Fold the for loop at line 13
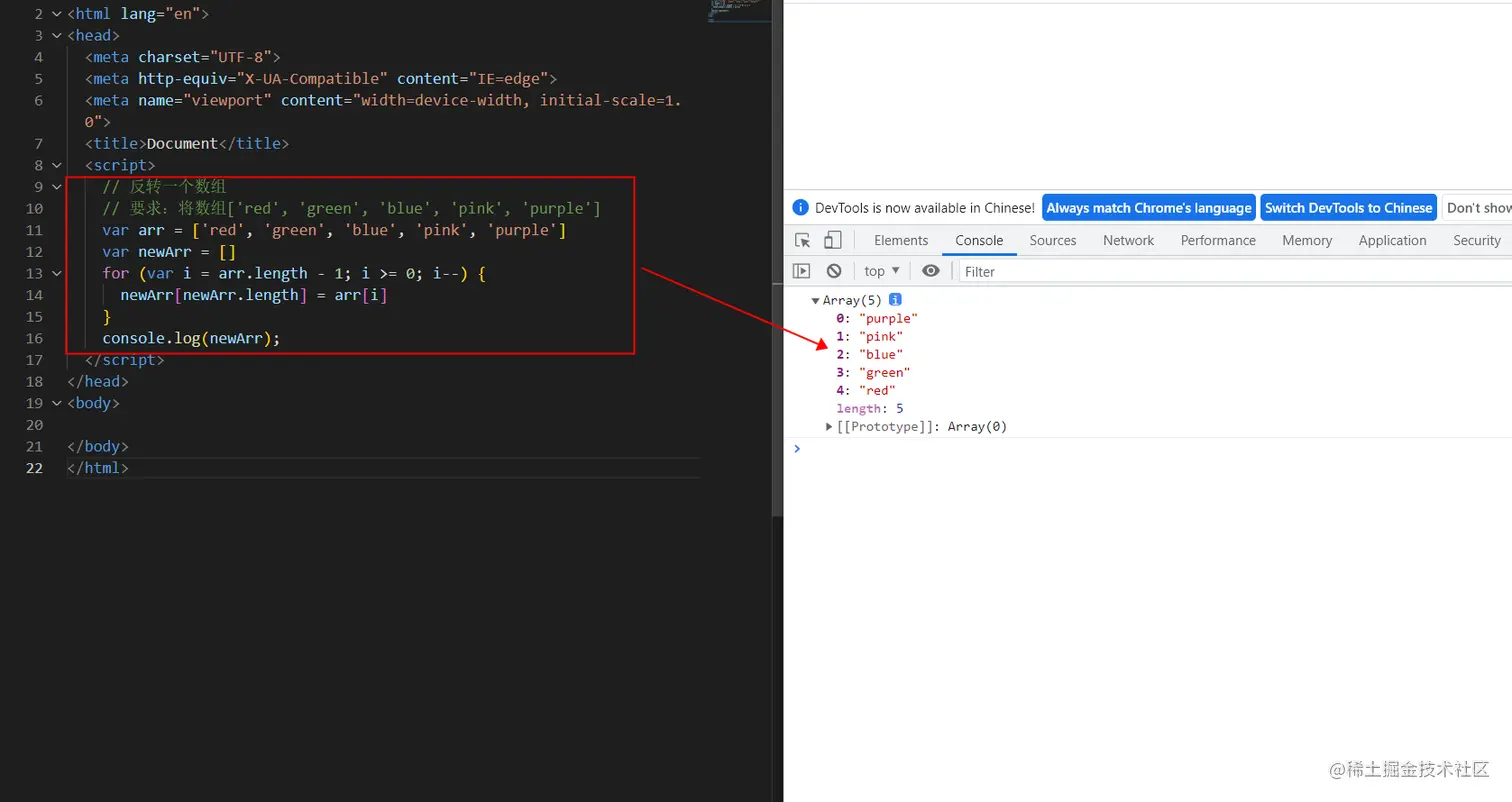Screen dimensions: 1512x802 pos(56,273)
